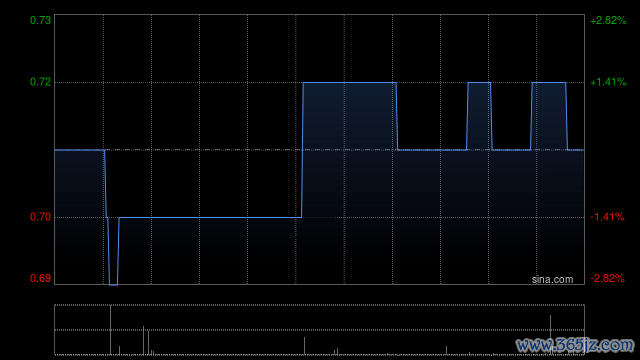640x360 pixels.
Task: Click the tallest volume bar at left
Action: pos(110,330)
